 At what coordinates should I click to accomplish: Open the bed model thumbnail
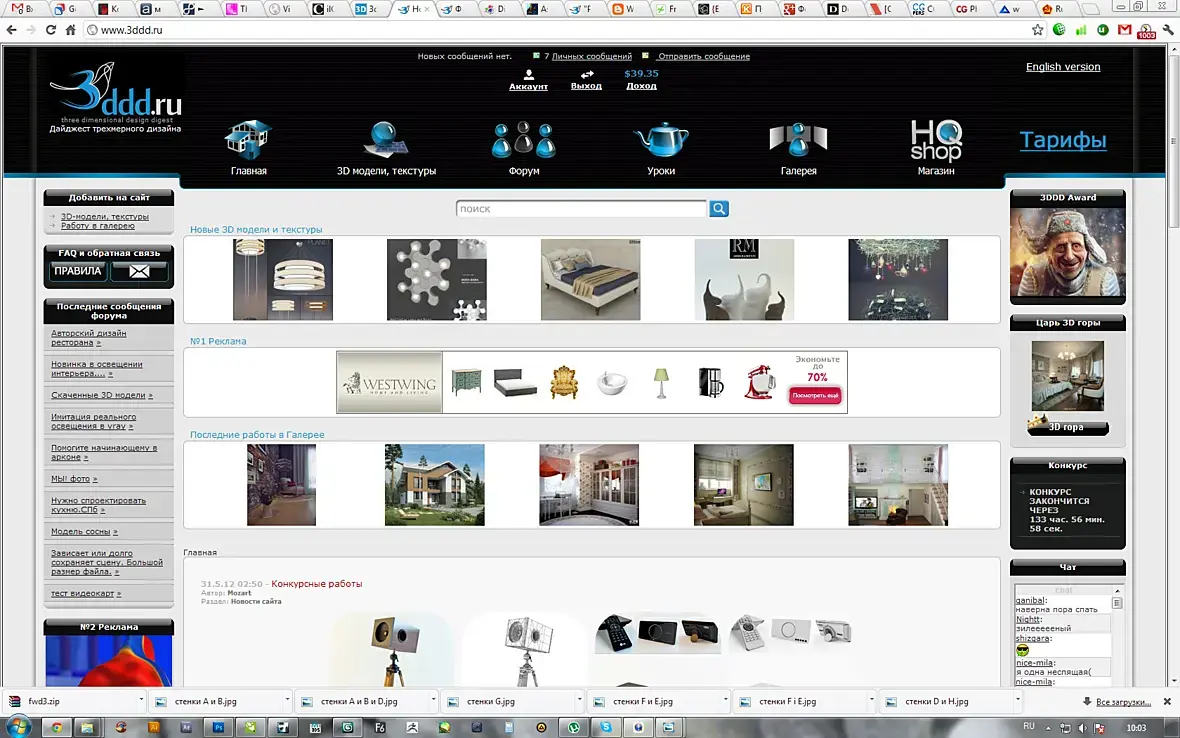[x=590, y=280]
